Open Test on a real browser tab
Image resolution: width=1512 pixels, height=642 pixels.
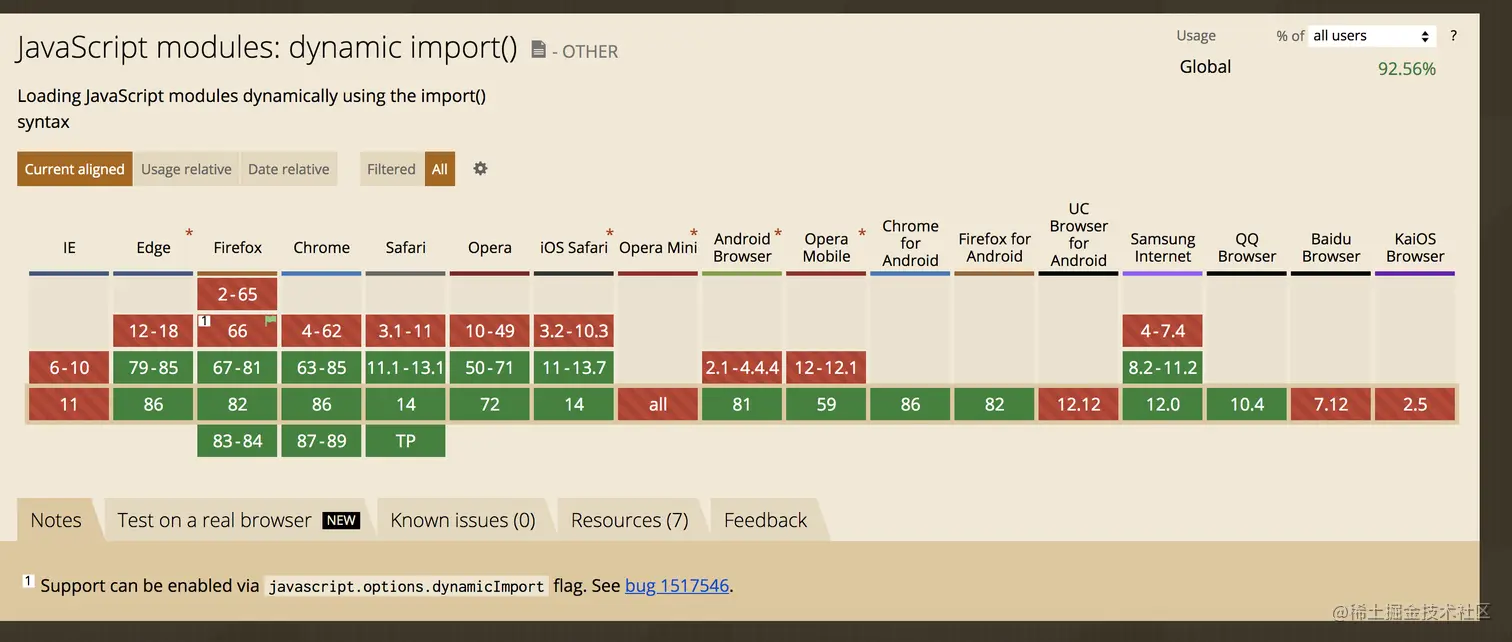(x=238, y=520)
